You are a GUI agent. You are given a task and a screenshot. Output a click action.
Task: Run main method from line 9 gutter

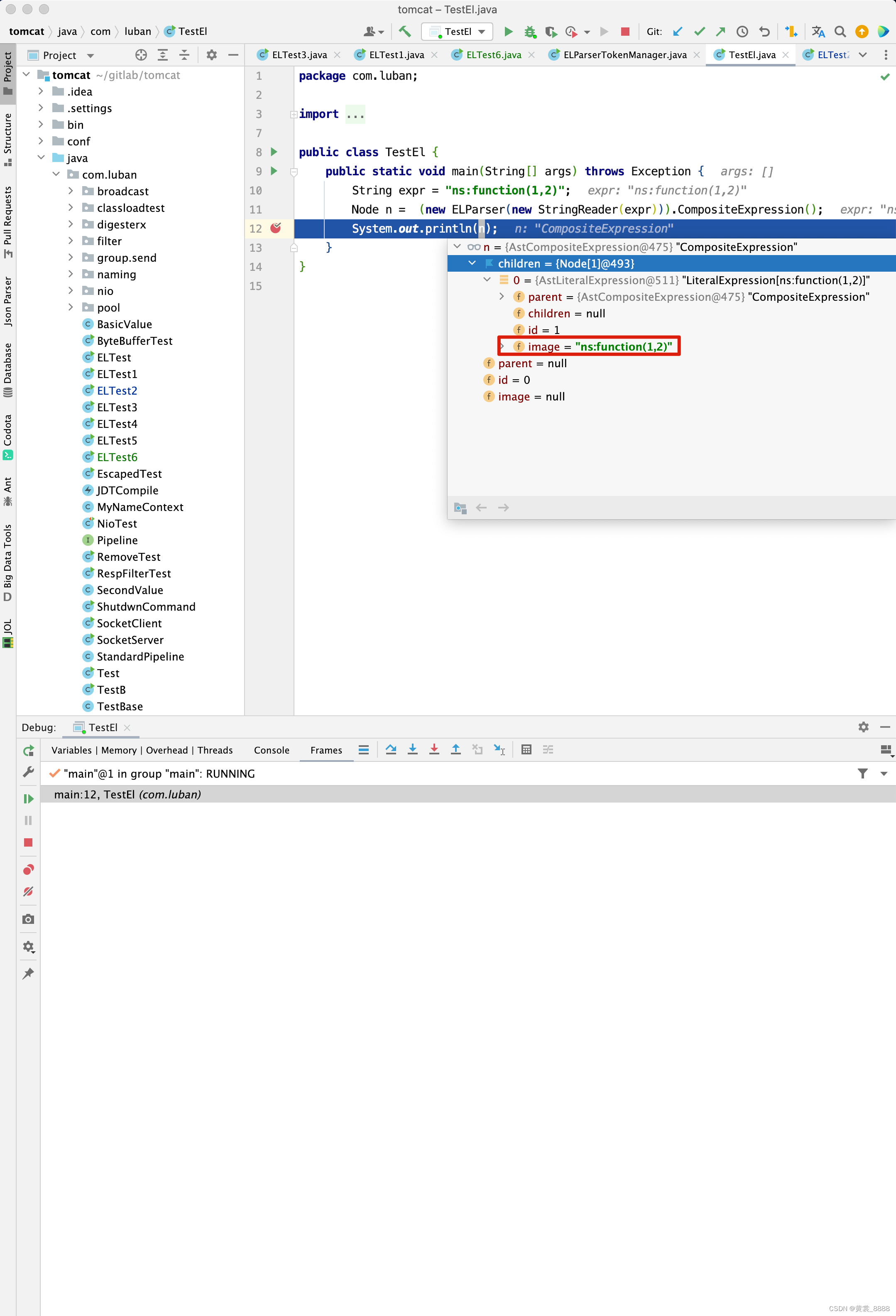coord(274,170)
